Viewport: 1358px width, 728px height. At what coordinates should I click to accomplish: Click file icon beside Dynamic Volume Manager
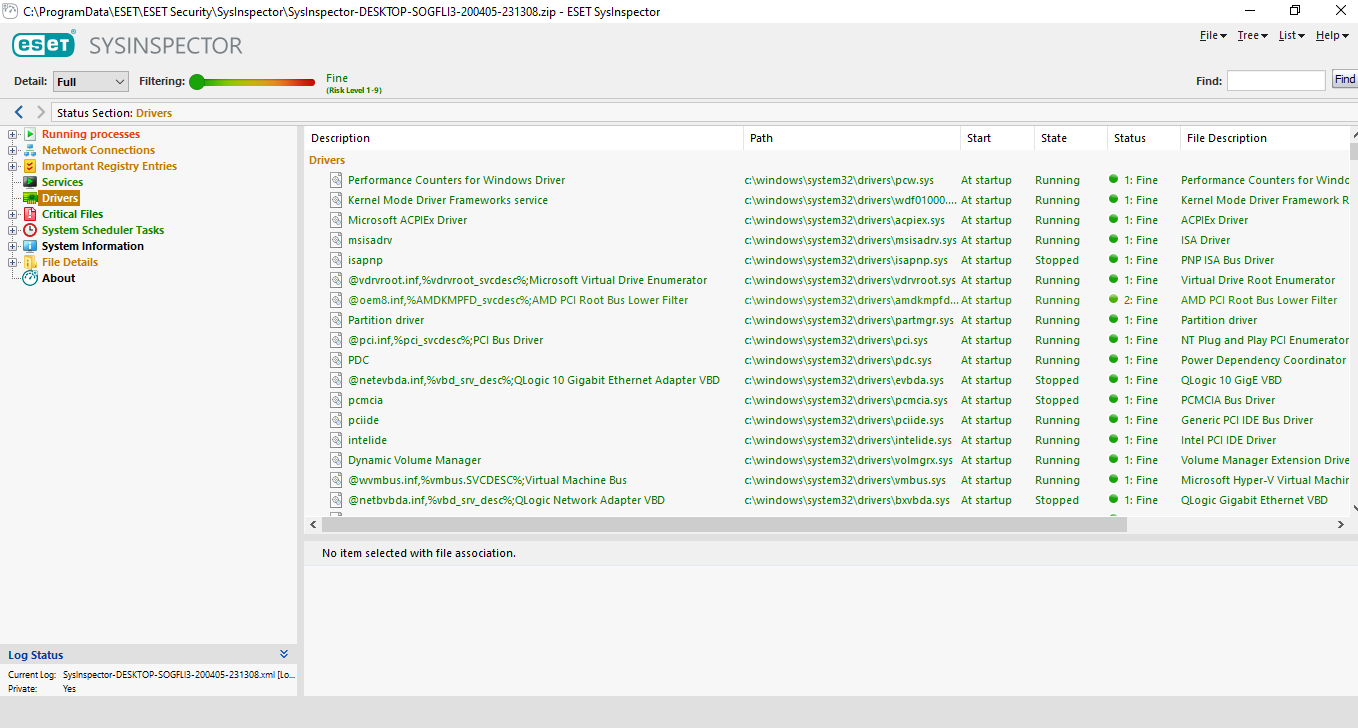point(336,460)
